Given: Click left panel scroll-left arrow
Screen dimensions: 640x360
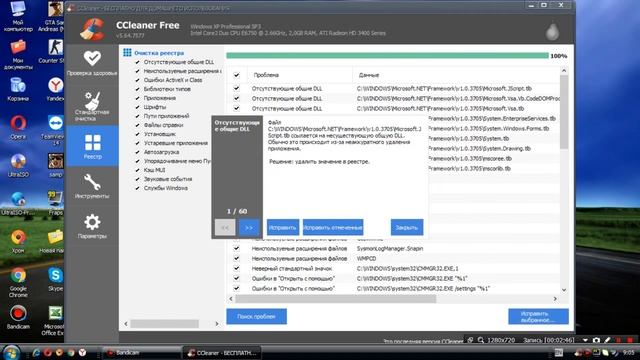Looking at the screenshot, I should pyautogui.click(x=126, y=324).
